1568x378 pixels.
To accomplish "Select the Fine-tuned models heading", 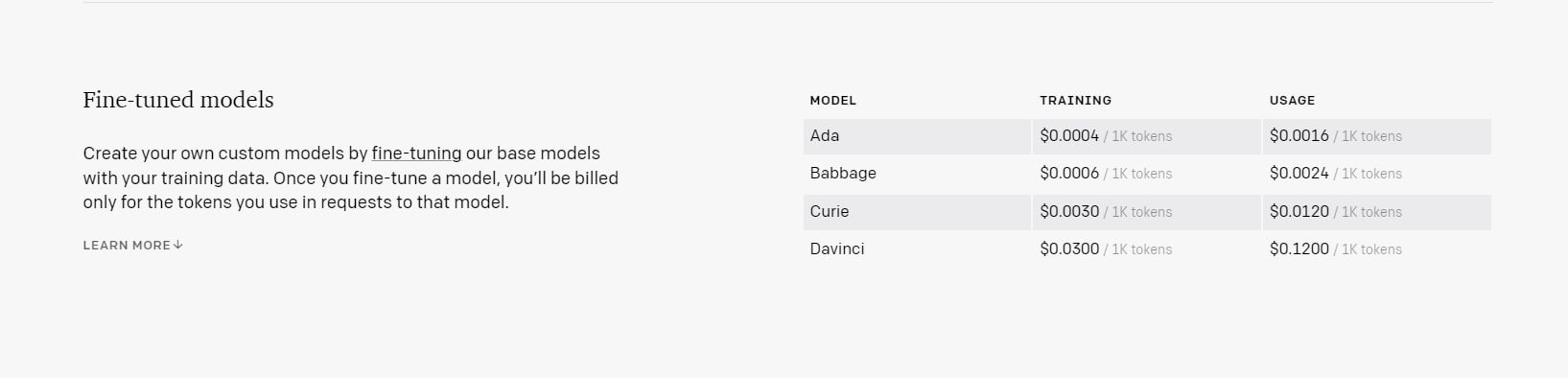I will tap(178, 100).
